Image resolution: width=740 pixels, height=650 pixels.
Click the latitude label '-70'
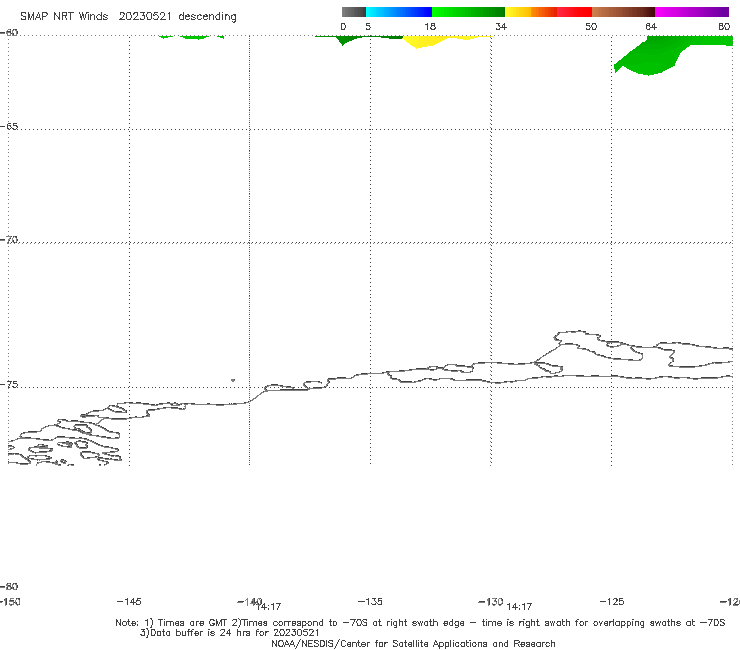(9, 240)
